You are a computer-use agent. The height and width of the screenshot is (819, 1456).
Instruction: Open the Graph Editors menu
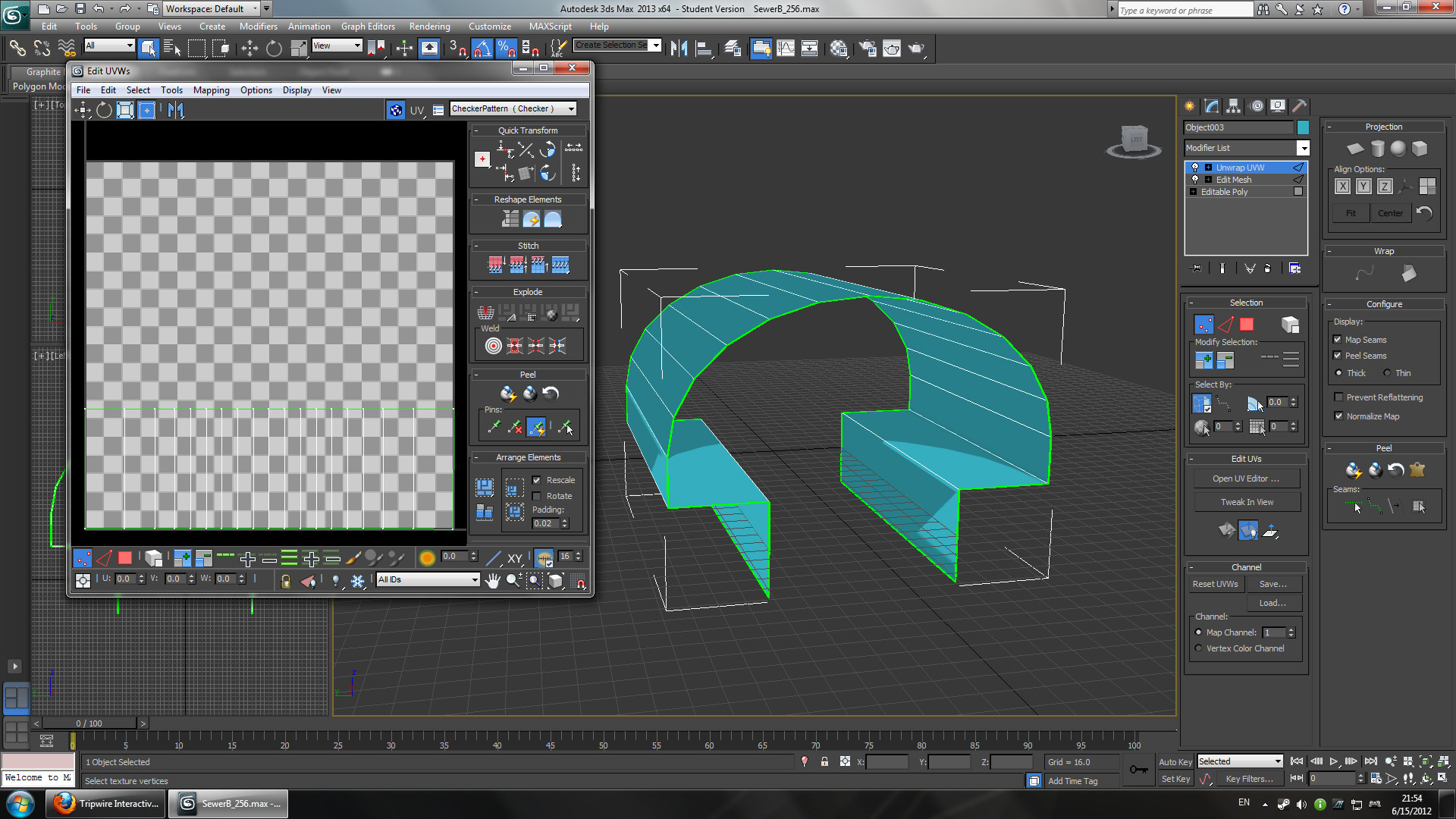368,27
